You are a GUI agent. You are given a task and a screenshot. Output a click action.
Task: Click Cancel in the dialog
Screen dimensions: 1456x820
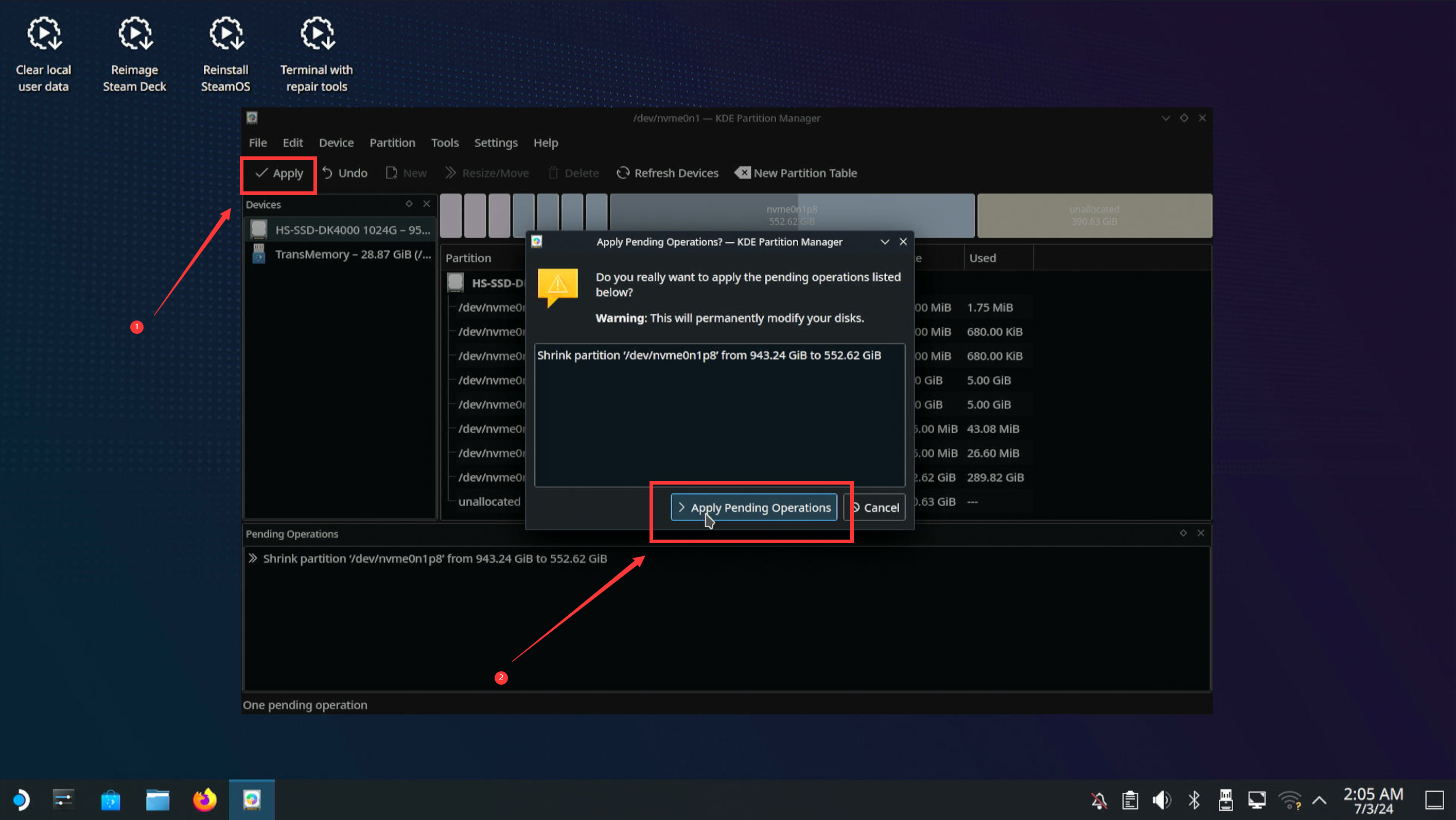(875, 508)
